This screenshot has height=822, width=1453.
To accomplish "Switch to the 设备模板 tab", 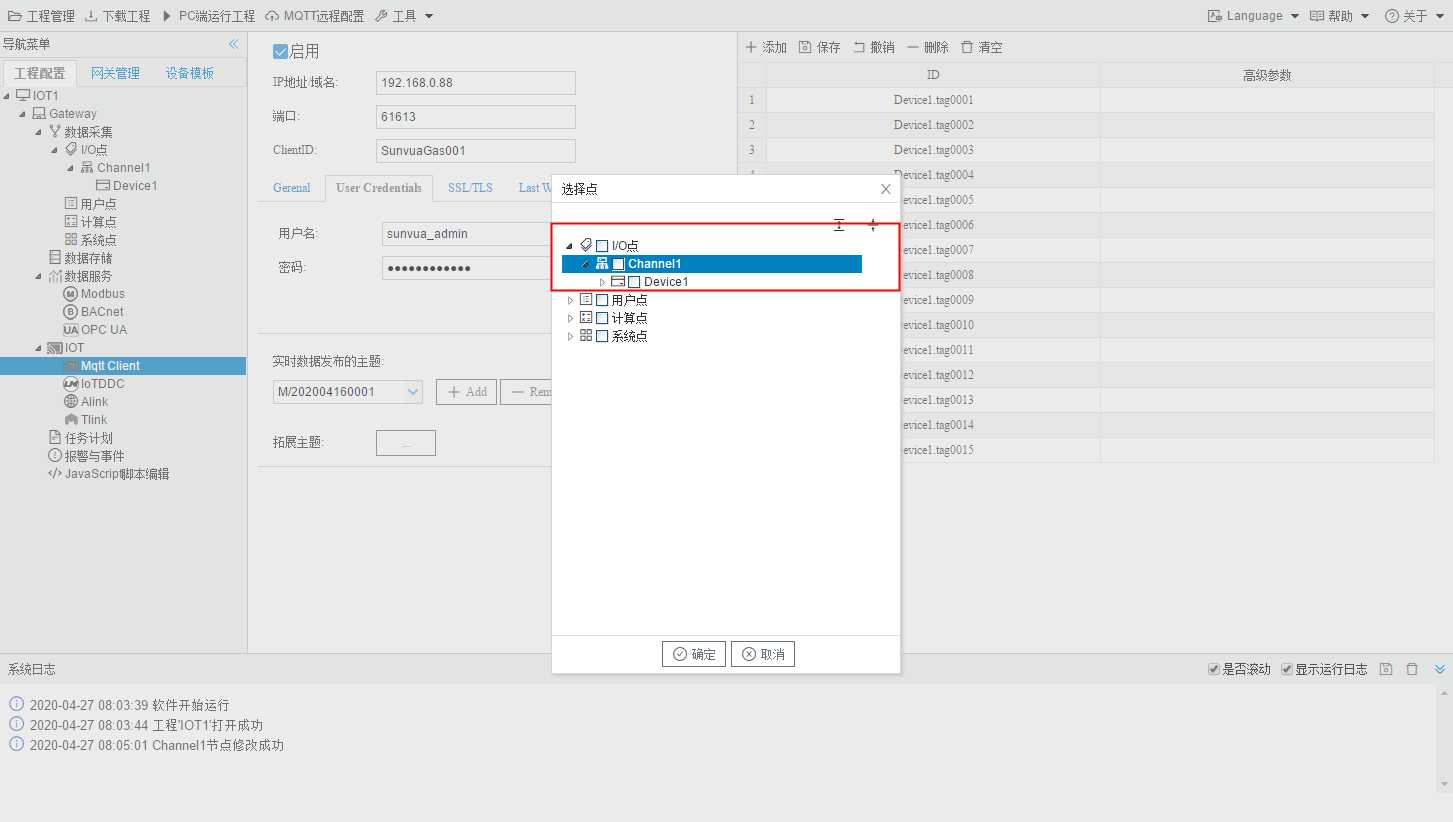I will (x=190, y=73).
